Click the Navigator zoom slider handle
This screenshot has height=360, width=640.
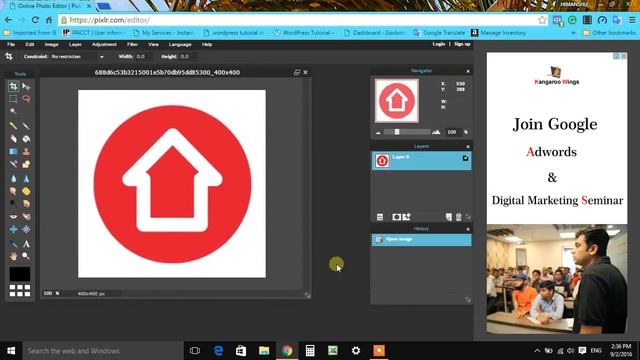(x=397, y=132)
